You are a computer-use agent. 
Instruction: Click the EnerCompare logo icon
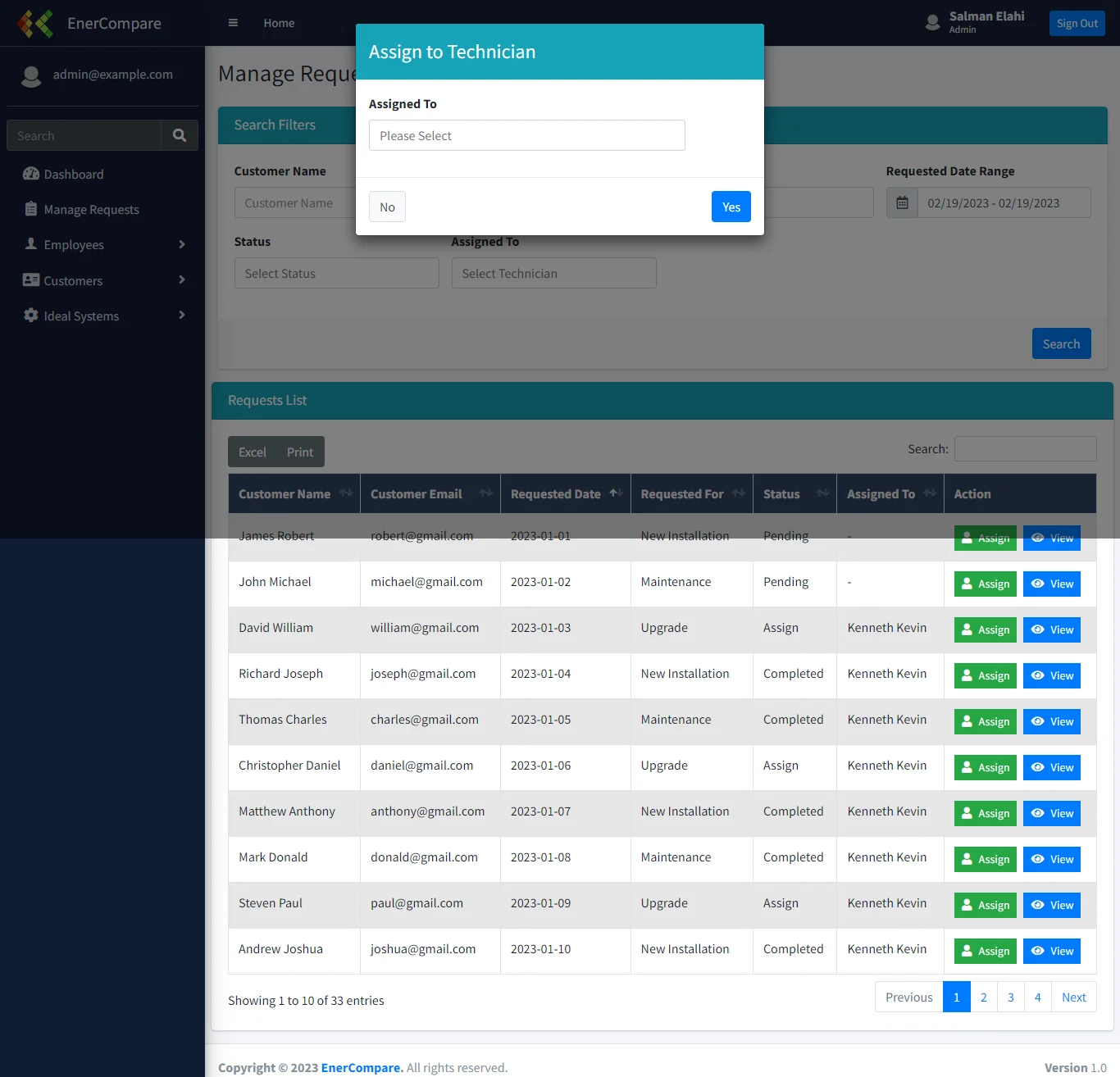click(x=35, y=24)
